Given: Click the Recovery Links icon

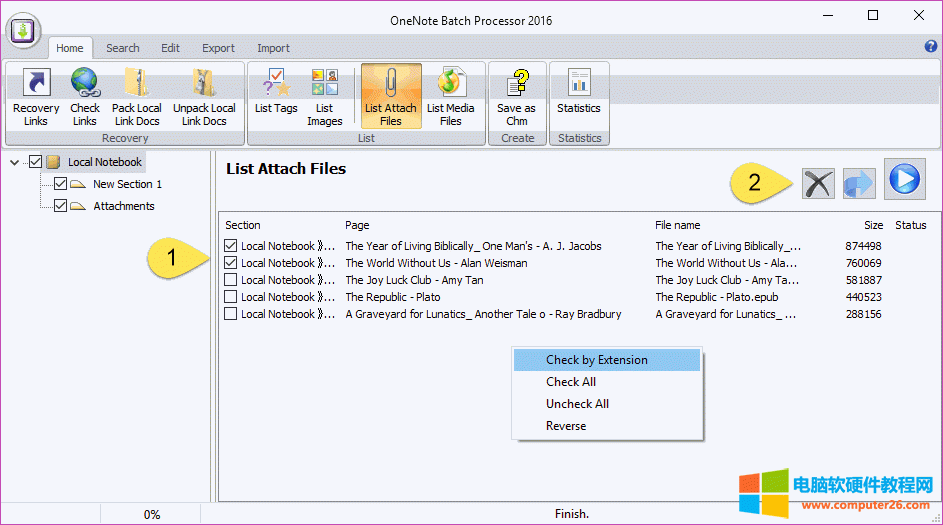Looking at the screenshot, I should [x=36, y=97].
